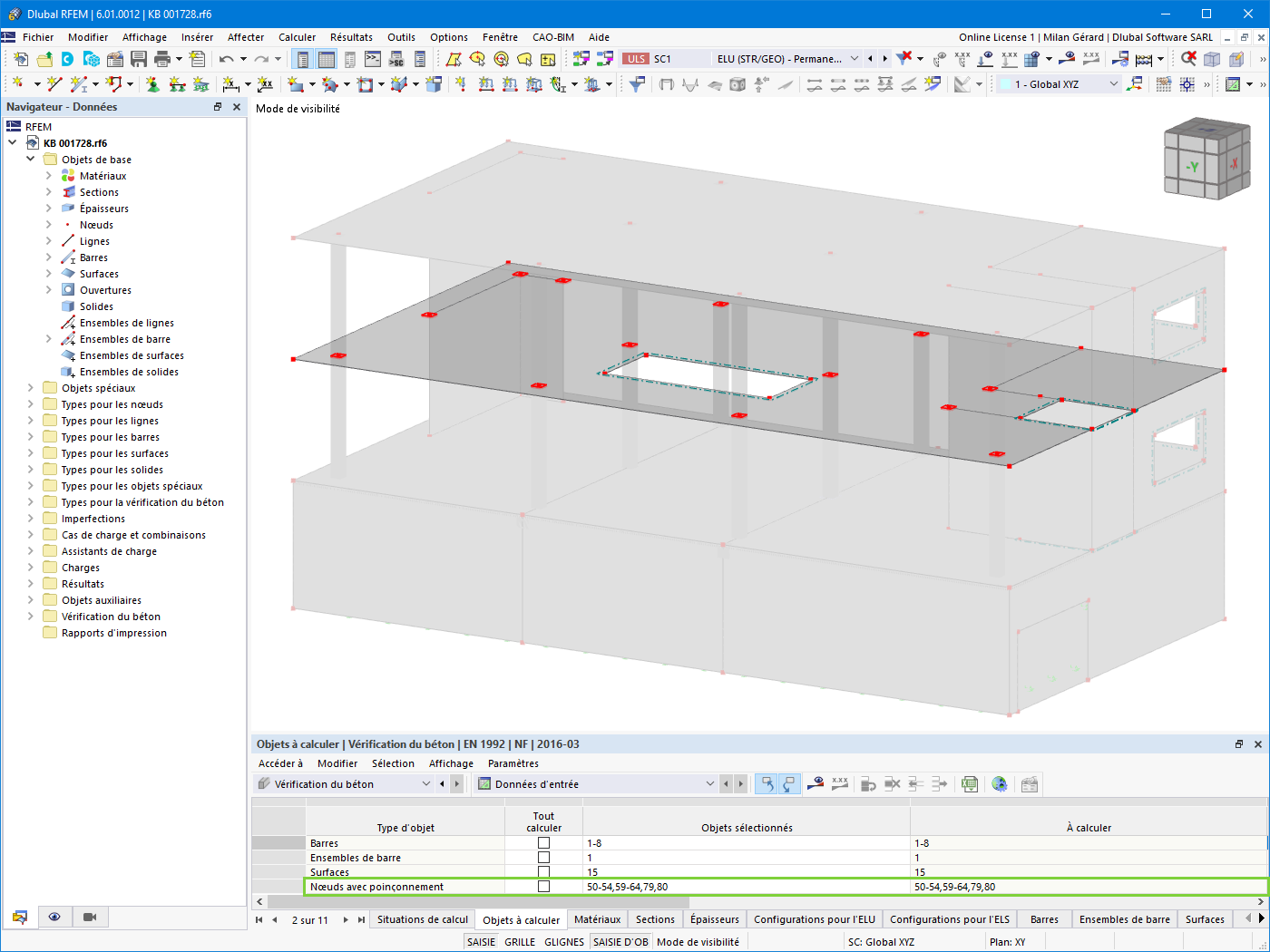This screenshot has width=1270, height=952.
Task: Toggle the Tables panel toolbar icon
Action: (x=327, y=59)
